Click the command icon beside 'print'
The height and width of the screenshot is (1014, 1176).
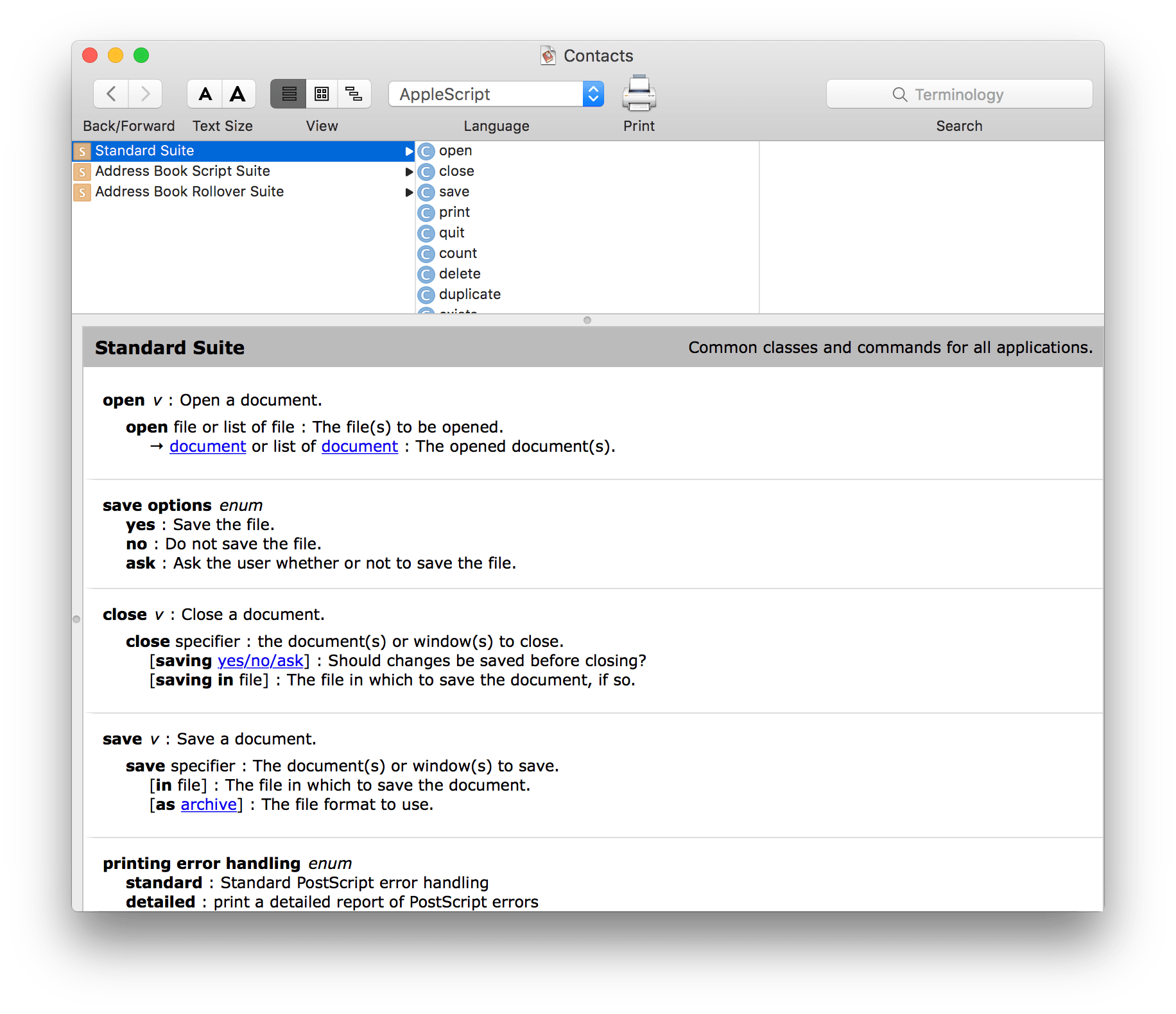click(x=426, y=213)
